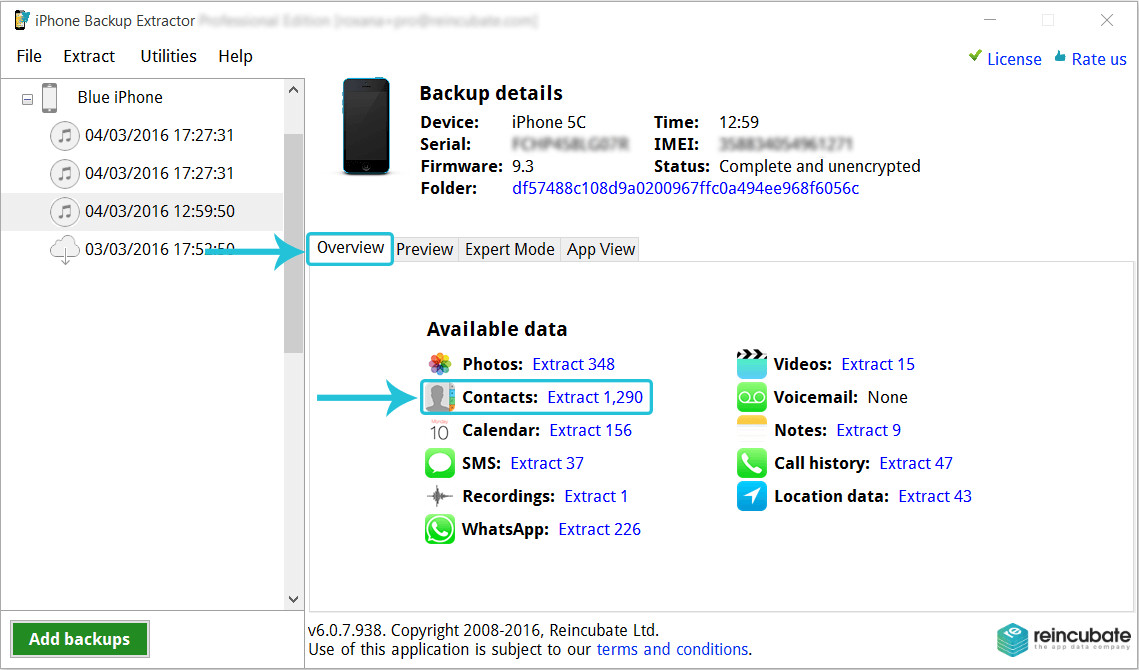Click the Status text Complete and unencrypted

pyautogui.click(x=819, y=166)
